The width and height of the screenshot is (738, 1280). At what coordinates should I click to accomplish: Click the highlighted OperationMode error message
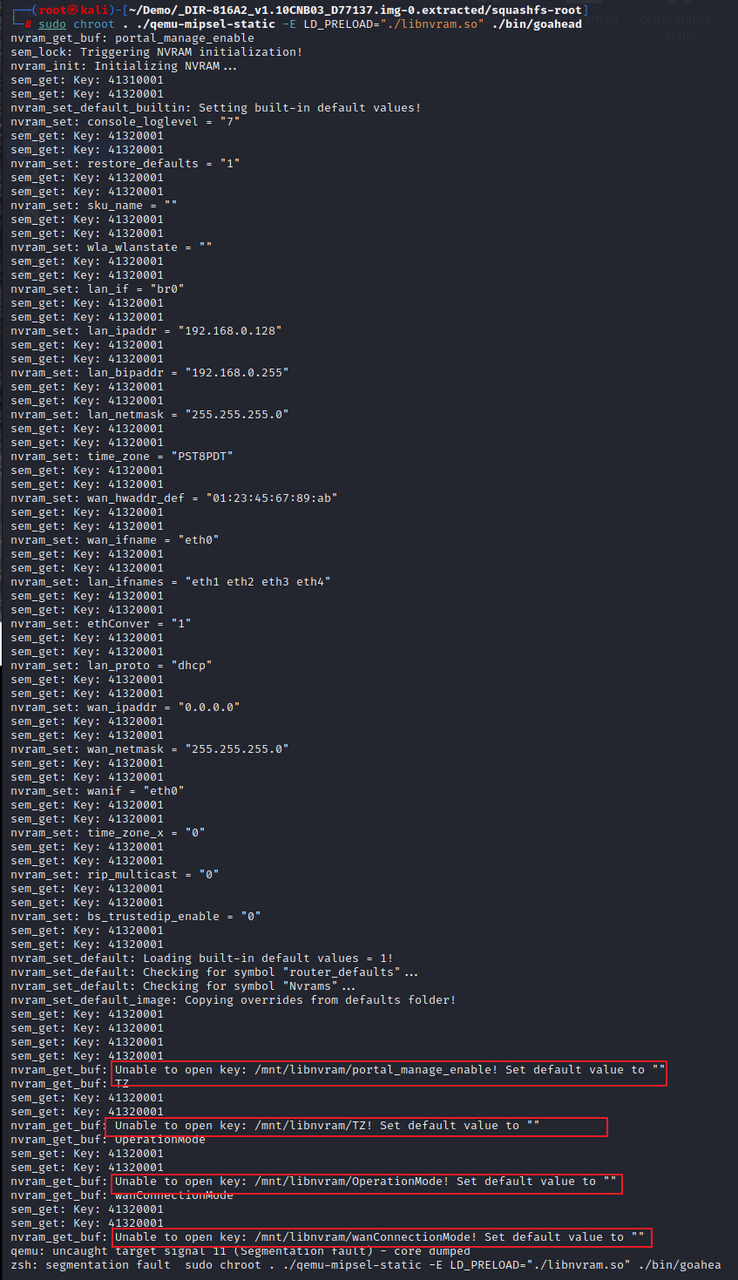coord(363,1182)
